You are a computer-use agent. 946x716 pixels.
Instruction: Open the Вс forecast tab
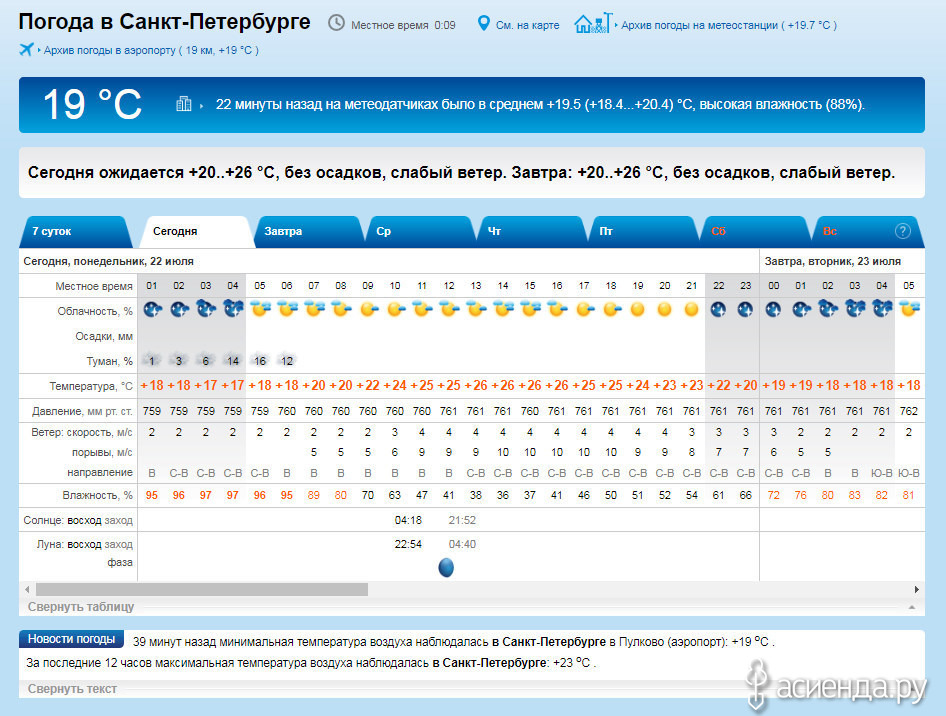tap(867, 232)
